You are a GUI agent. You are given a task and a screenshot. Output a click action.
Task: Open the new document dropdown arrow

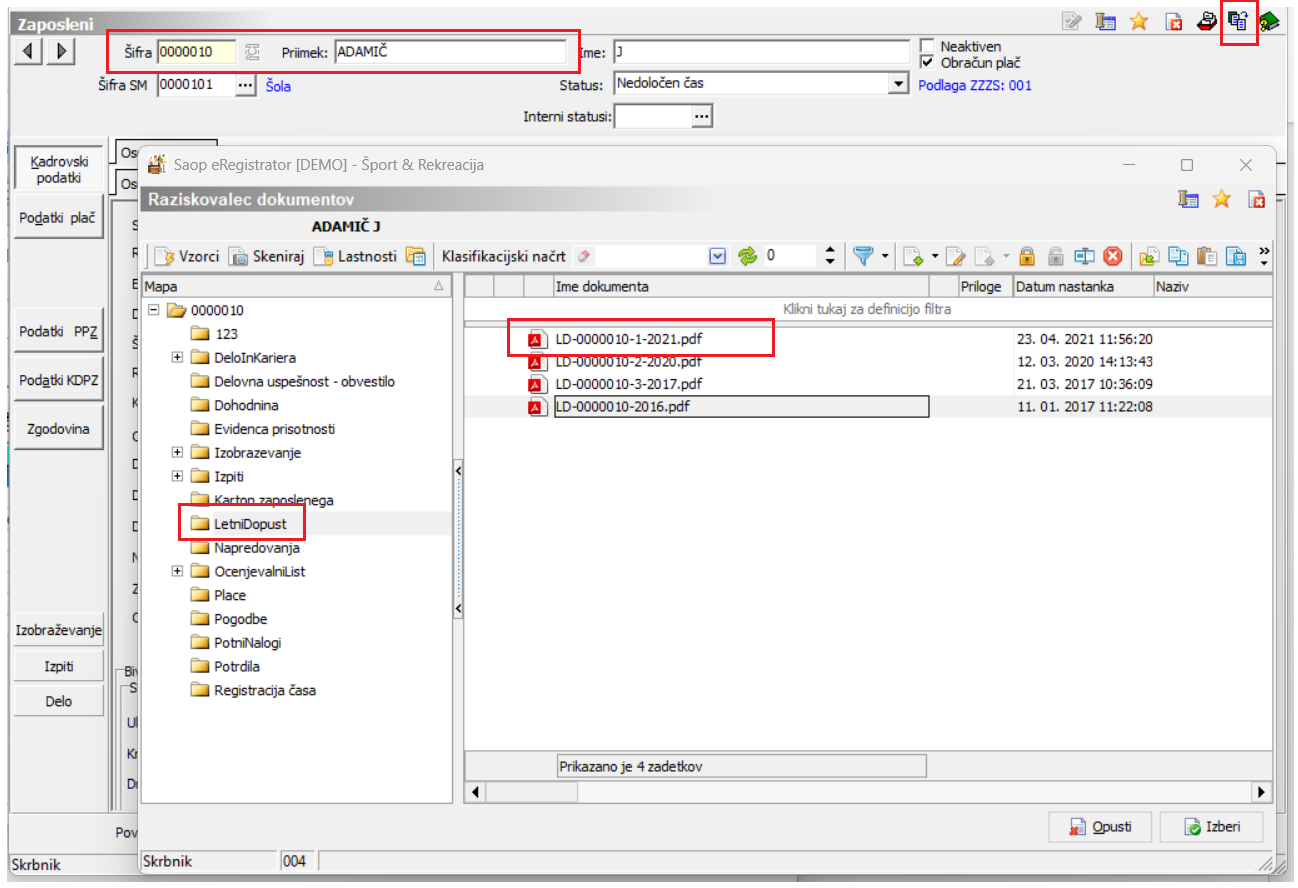pyautogui.click(x=935, y=256)
